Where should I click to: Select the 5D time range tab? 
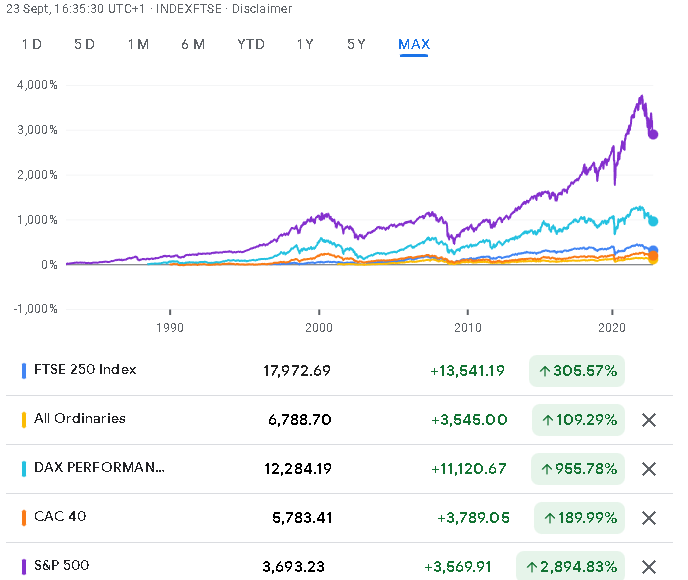84,44
